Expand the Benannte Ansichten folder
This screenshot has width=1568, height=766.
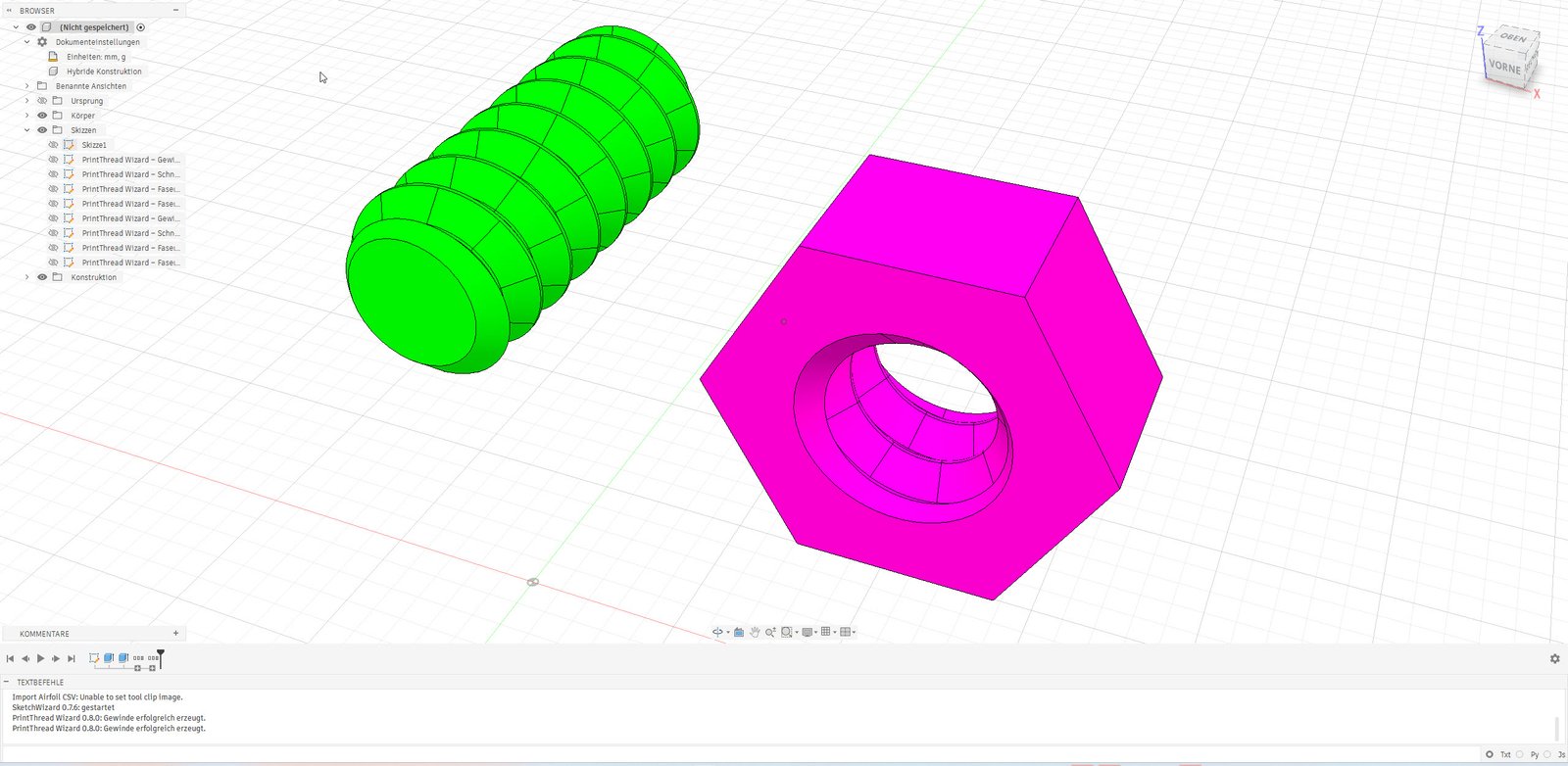pos(26,86)
